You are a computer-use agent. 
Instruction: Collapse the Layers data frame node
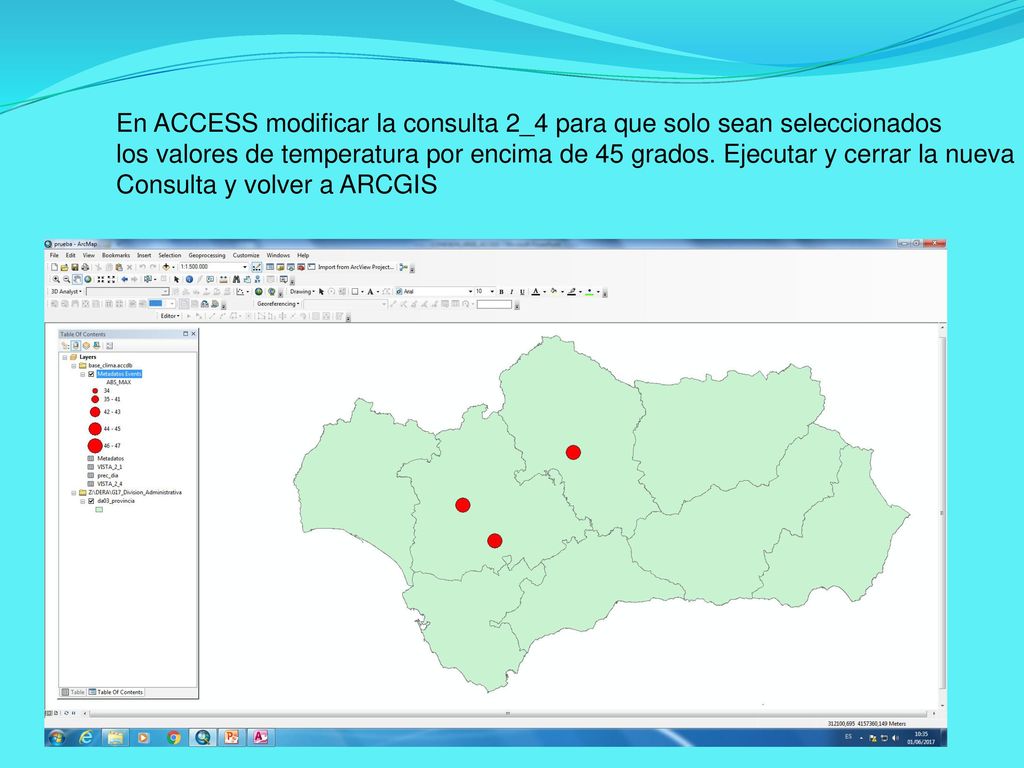pyautogui.click(x=65, y=357)
